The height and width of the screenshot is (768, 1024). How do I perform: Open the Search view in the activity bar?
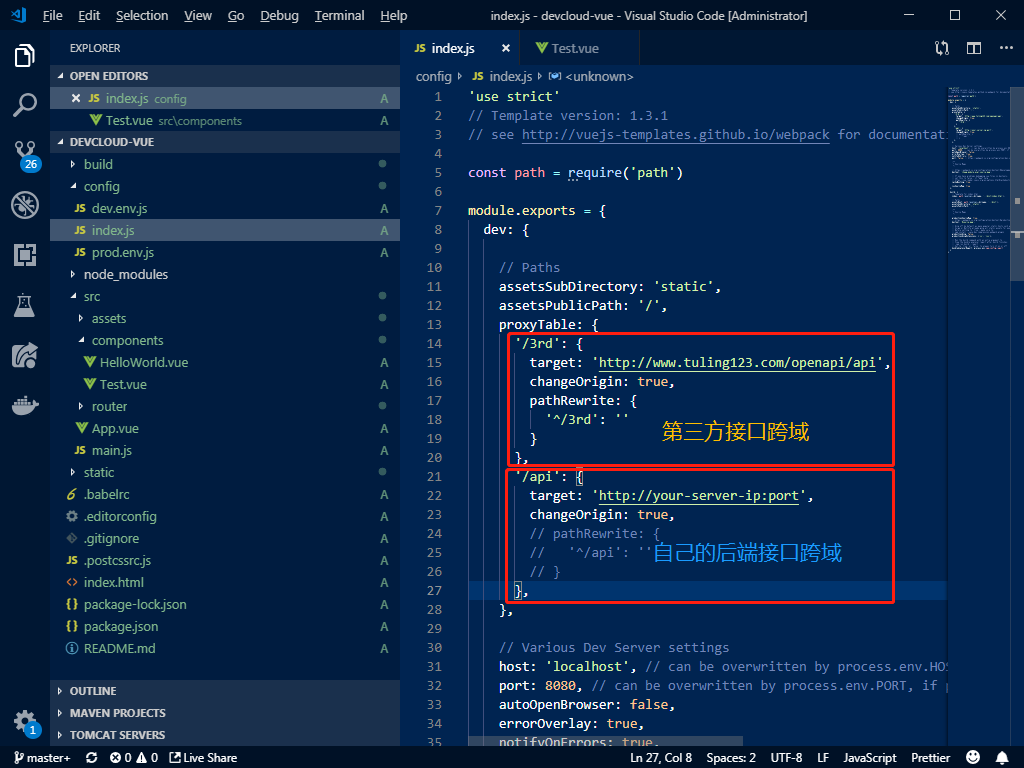coord(25,105)
